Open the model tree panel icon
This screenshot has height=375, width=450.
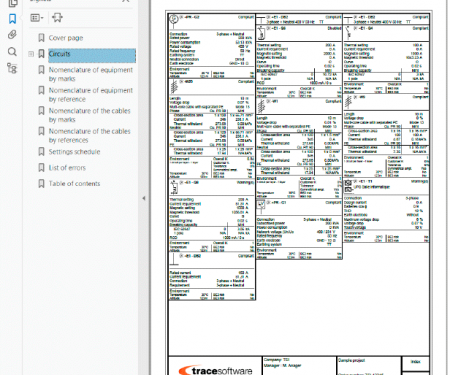click(12, 68)
